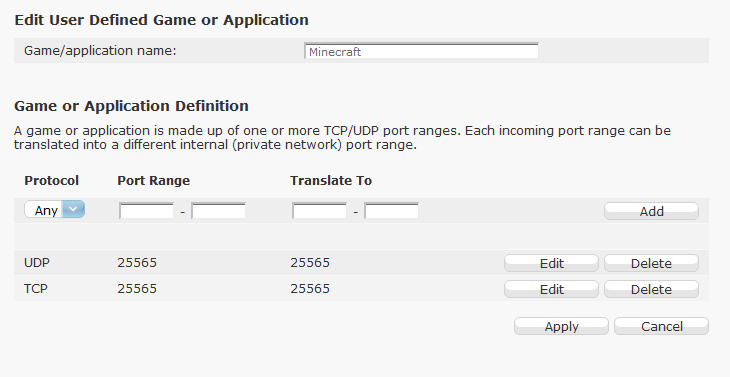Screen dimensions: 730x377
Task: Click UDP row Translate To value 25565
Action: (310, 263)
